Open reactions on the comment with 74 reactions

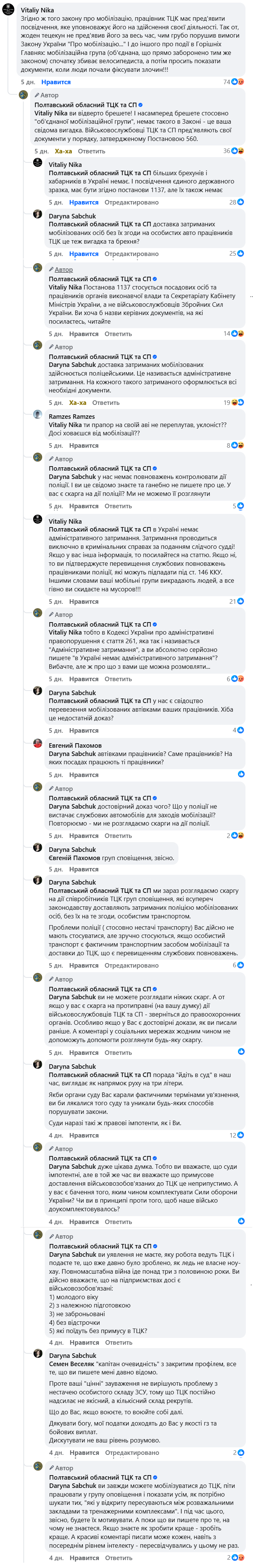click(237, 82)
